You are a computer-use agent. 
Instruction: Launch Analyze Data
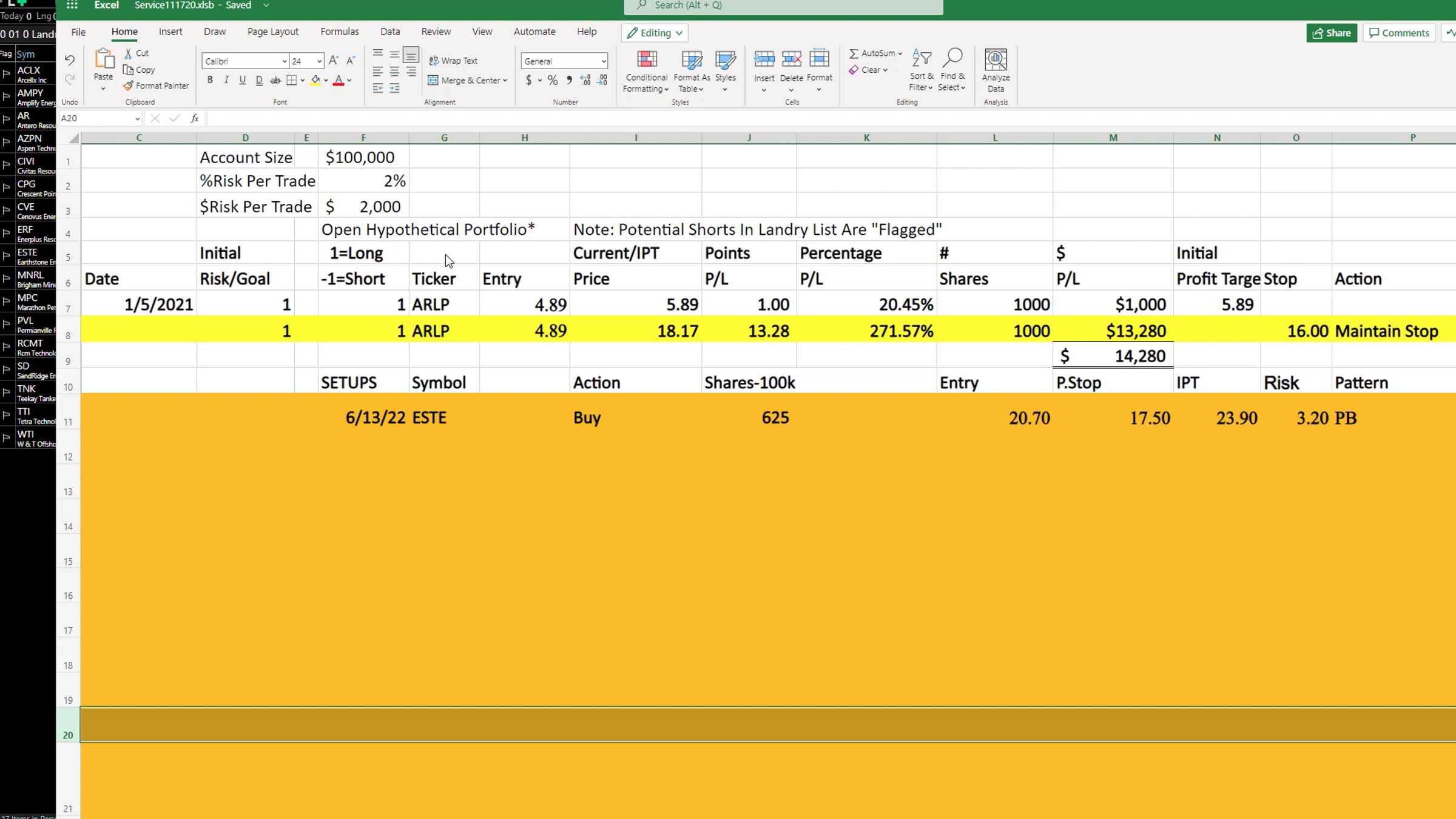click(996, 70)
